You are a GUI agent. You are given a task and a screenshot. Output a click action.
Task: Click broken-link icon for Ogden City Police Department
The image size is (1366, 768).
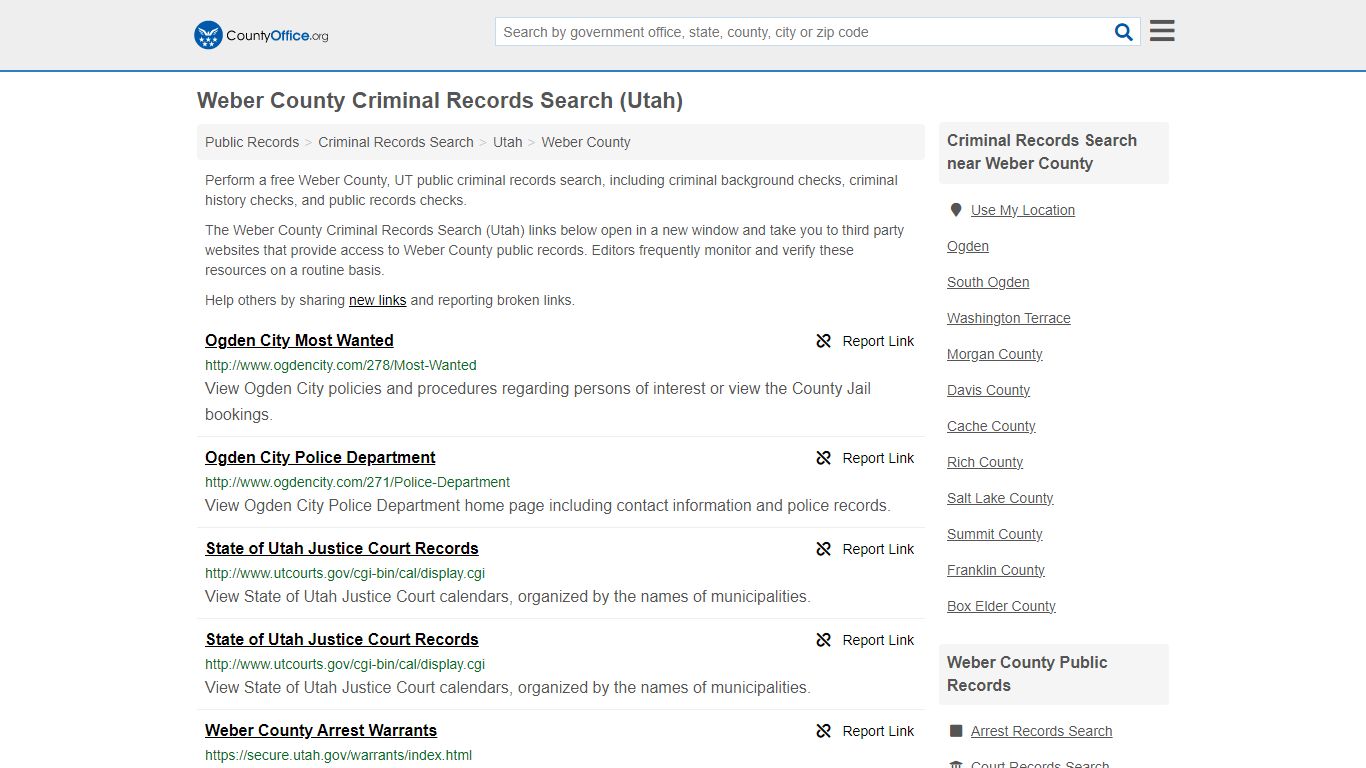[824, 458]
